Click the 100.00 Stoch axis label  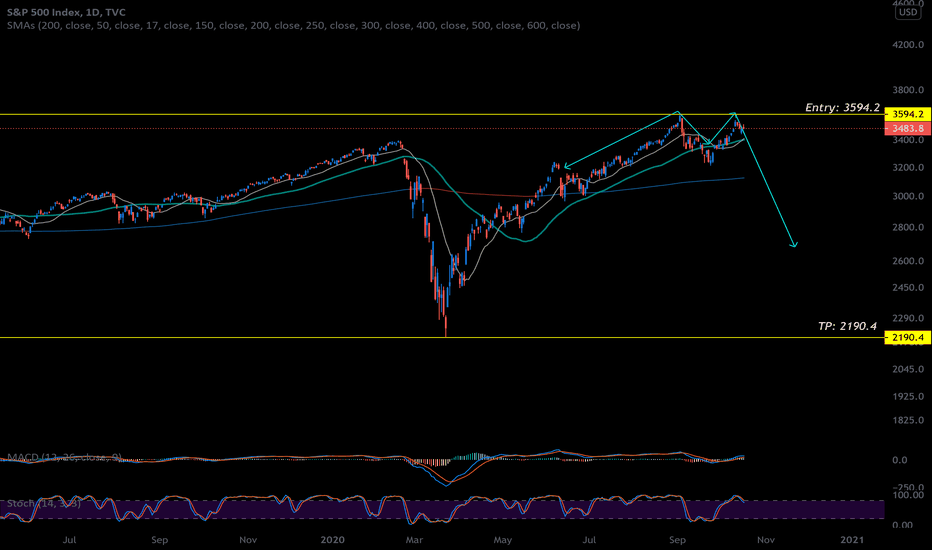pyautogui.click(x=908, y=495)
